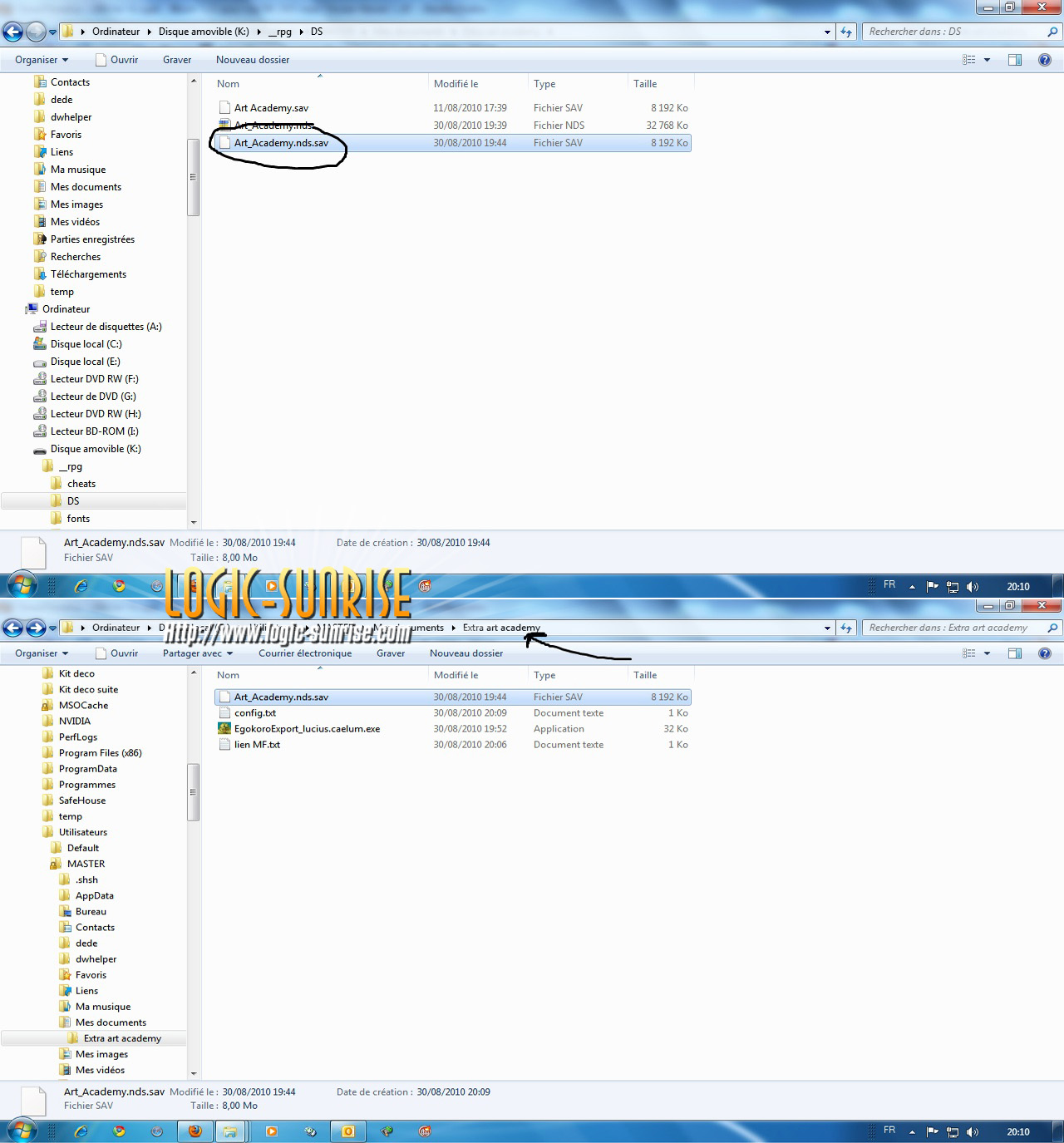Refresh the DS folder address bar
The width and height of the screenshot is (1064, 1143).
[x=846, y=32]
